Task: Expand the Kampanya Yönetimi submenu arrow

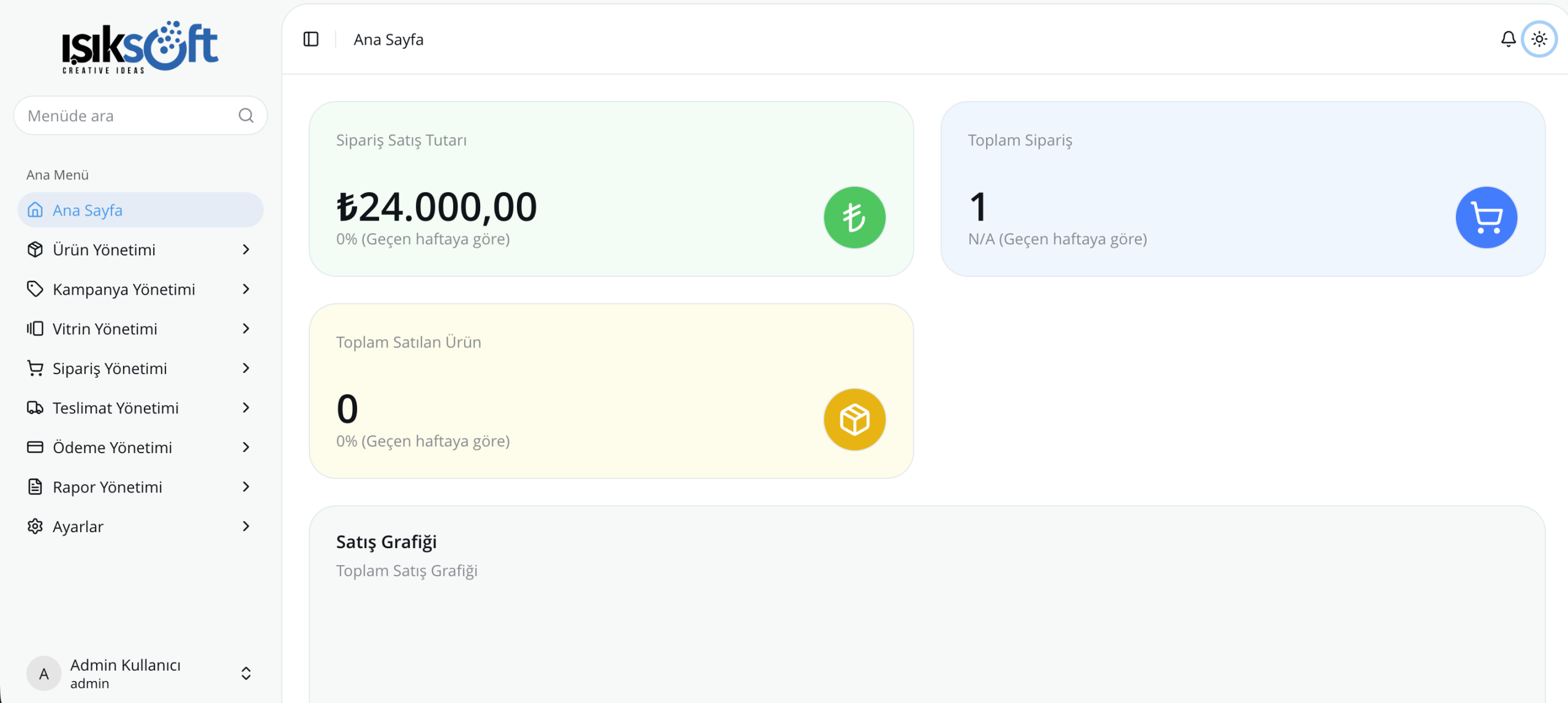Action: (246, 289)
